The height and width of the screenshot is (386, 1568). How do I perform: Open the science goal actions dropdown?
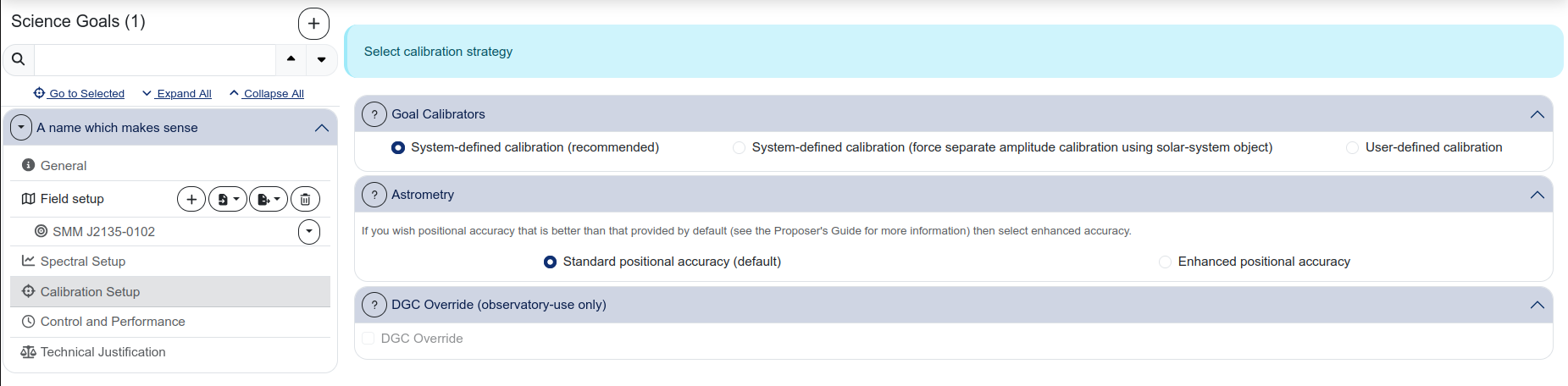pos(21,128)
